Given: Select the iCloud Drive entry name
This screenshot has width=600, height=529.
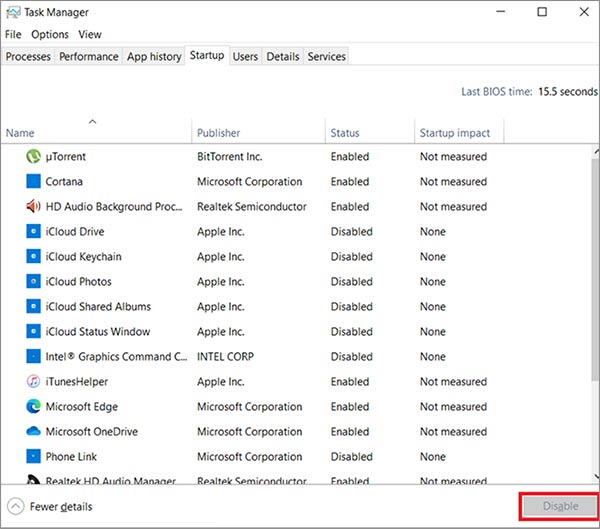Looking at the screenshot, I should pos(75,231).
